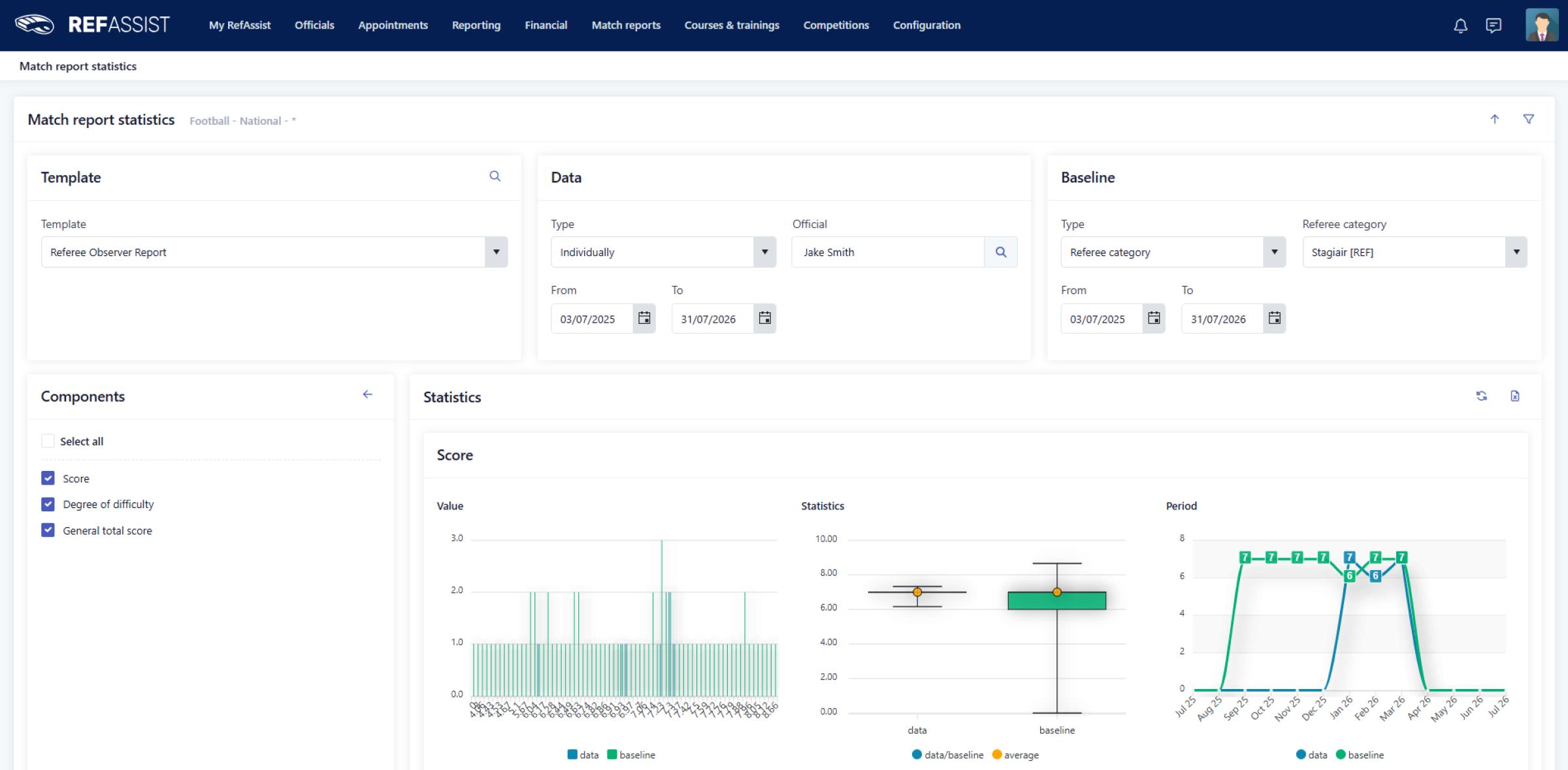Viewport: 1568px width, 770px height.
Task: Click the collapse up-arrow icon
Action: 1494,119
